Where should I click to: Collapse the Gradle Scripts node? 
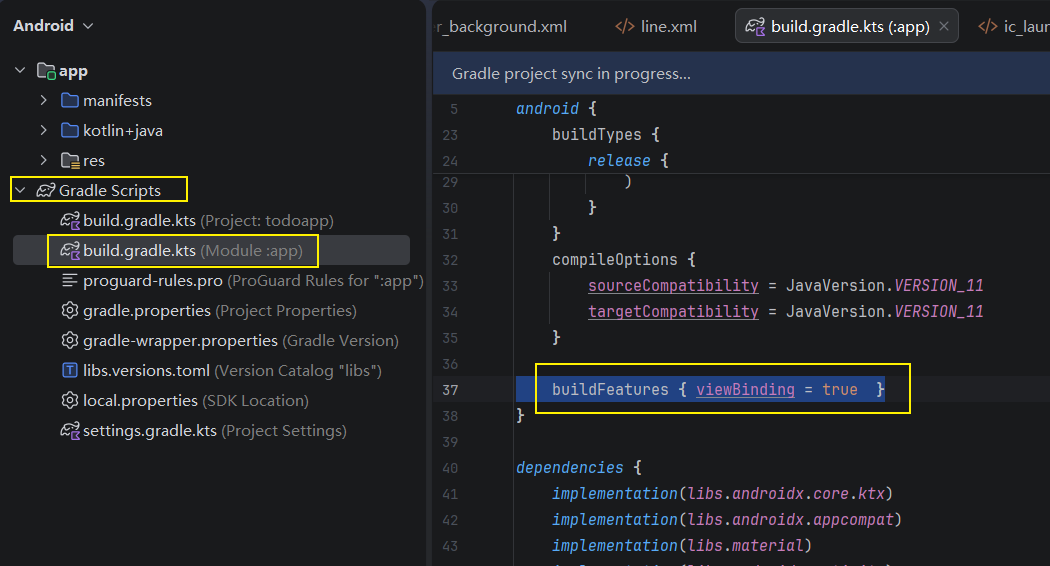pos(20,190)
